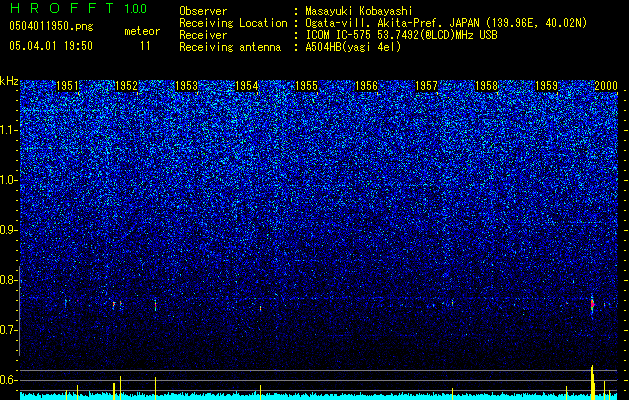The width and height of the screenshot is (629, 400).
Task: Click the 1953 time marker
Action: 187,86
